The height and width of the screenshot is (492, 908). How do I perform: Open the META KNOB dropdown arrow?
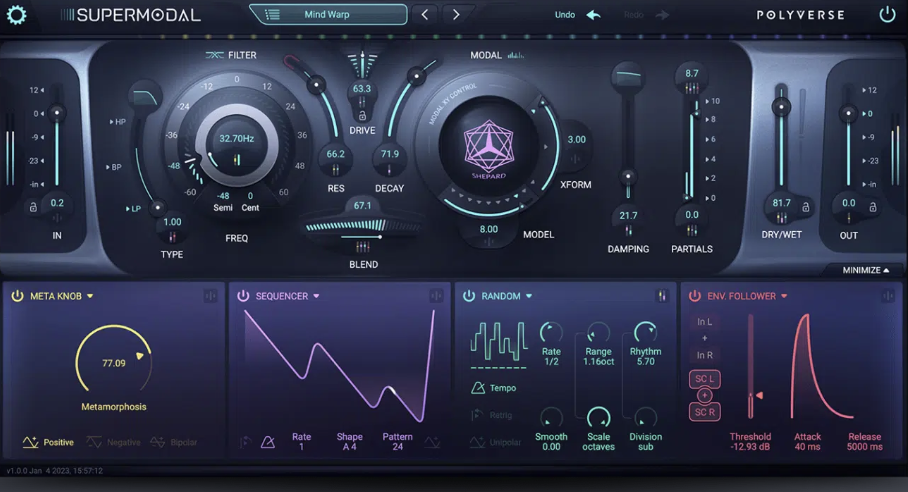click(x=90, y=296)
